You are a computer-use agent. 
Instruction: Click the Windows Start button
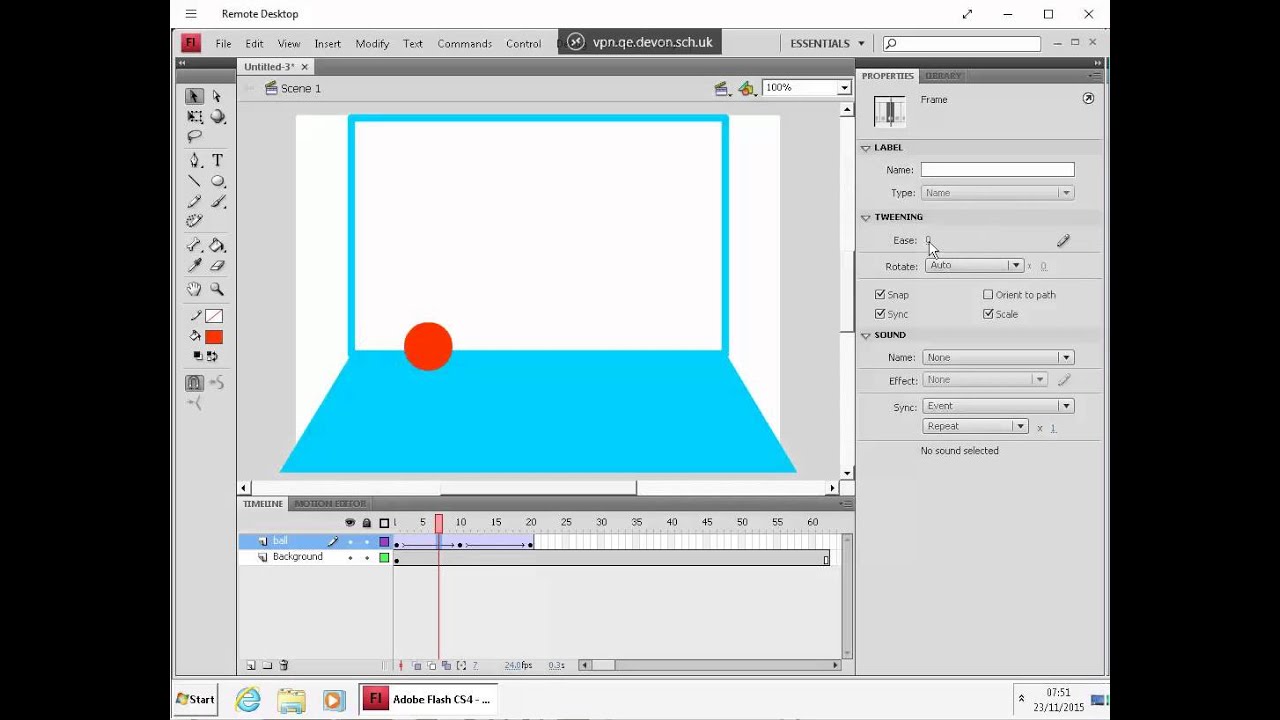[x=196, y=700]
